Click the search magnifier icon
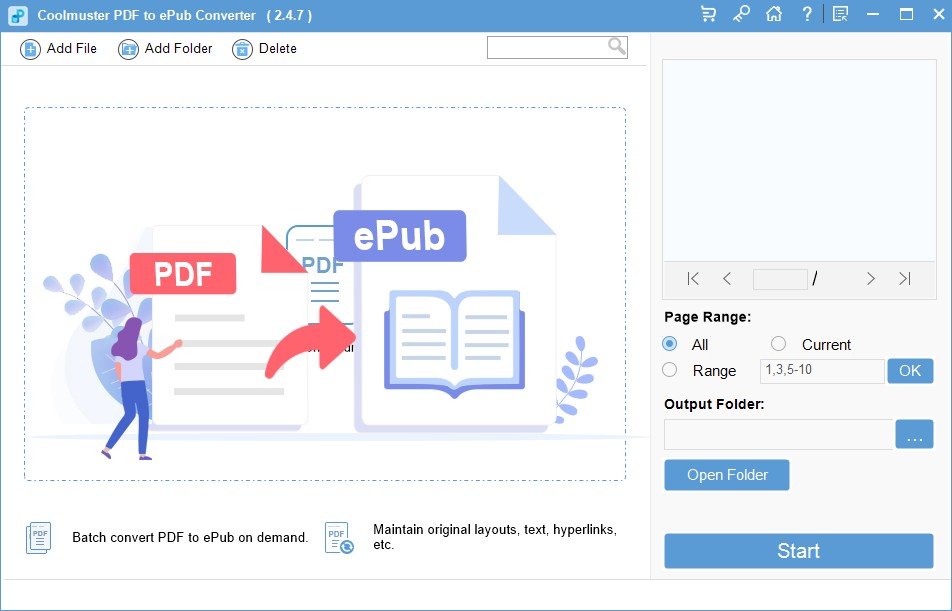Screen dimensions: 952x611 616,47
